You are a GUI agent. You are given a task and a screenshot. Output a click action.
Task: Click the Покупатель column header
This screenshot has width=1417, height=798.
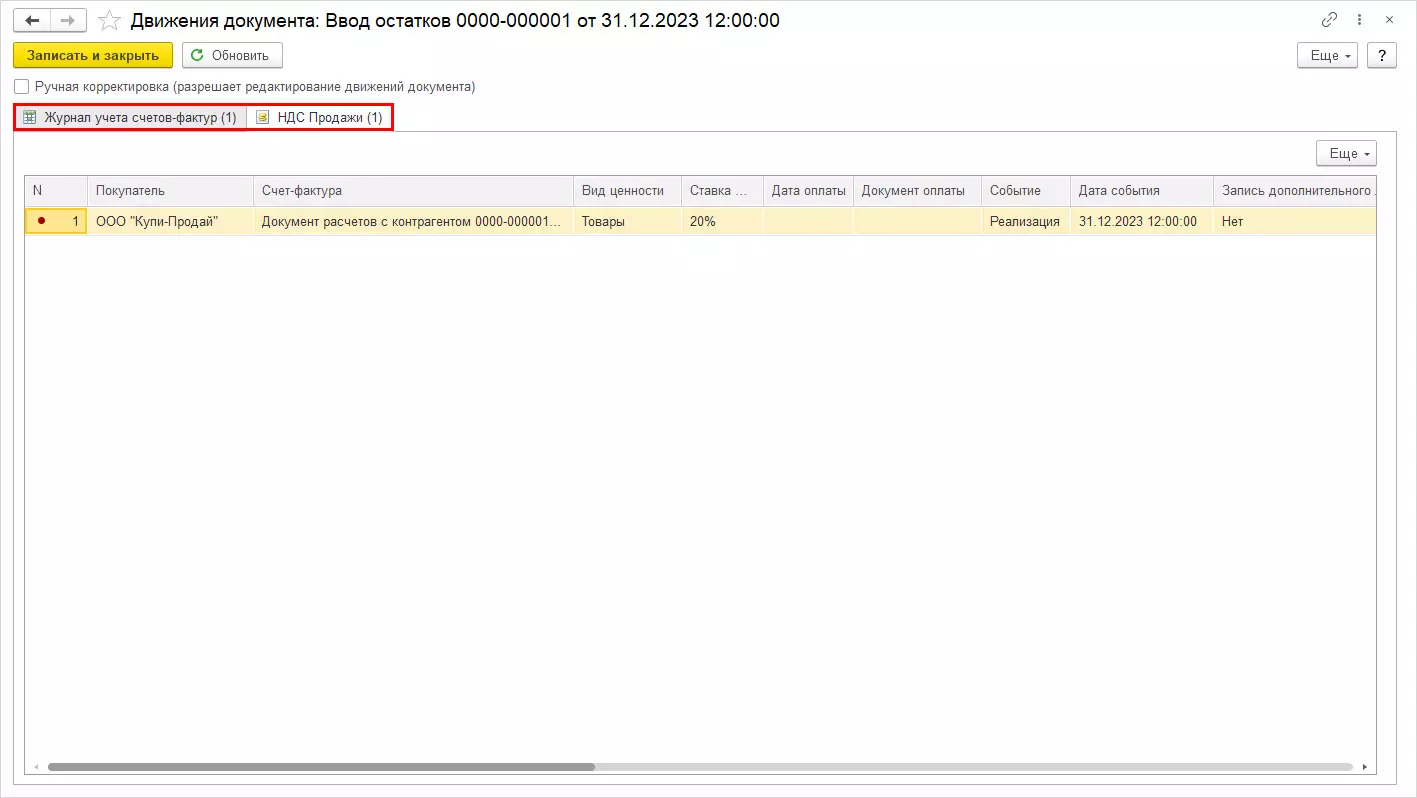pyautogui.click(x=170, y=191)
